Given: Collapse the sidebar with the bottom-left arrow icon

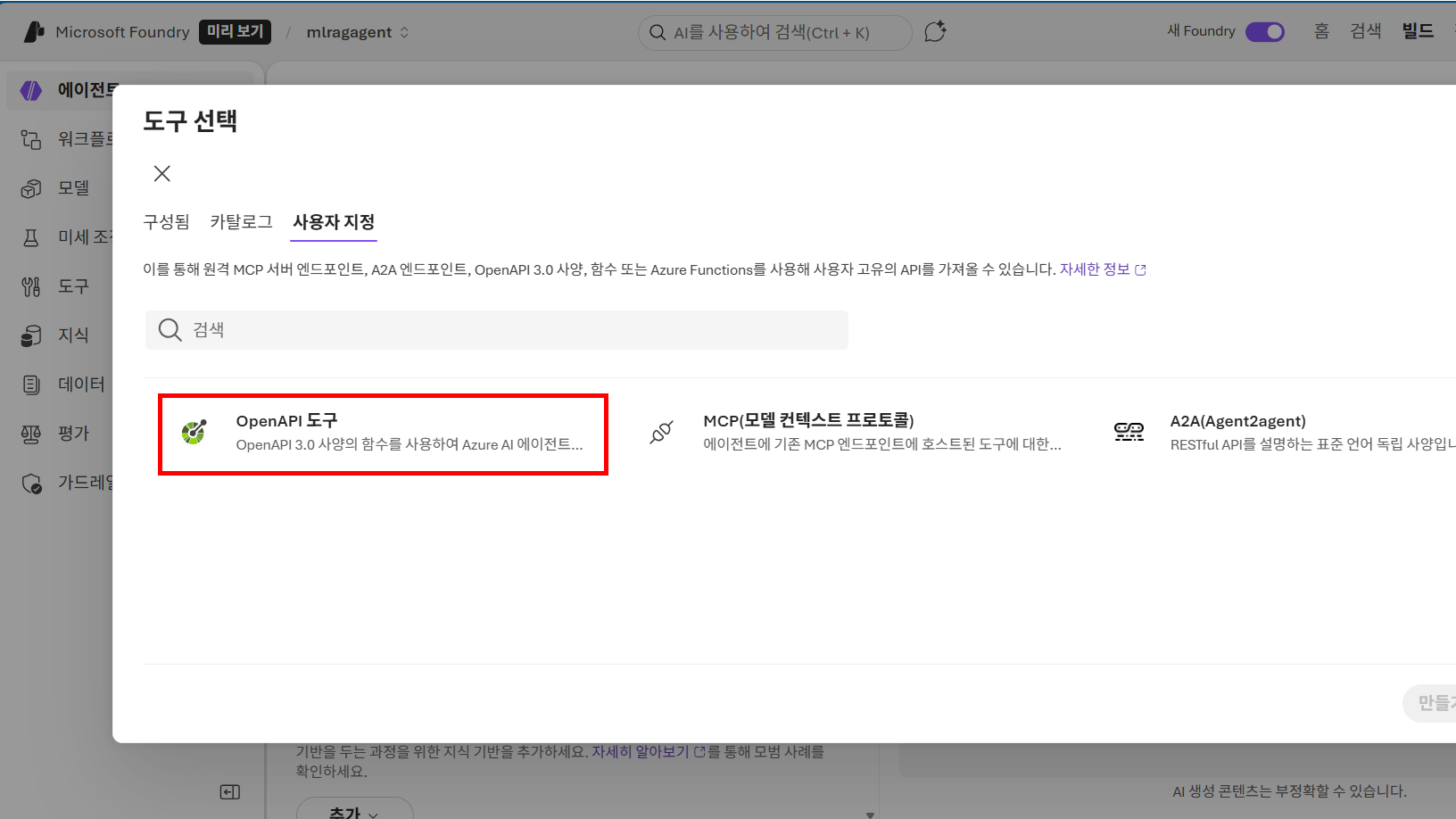Looking at the screenshot, I should click(229, 791).
